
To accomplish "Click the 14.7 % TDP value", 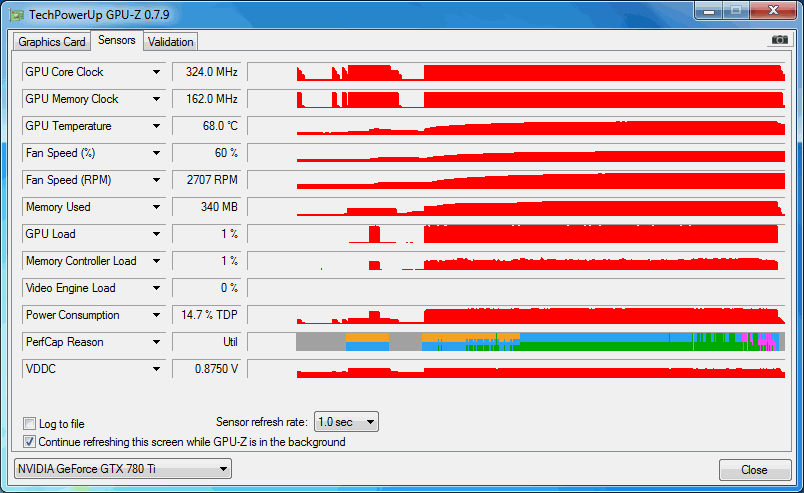I will click(x=207, y=315).
